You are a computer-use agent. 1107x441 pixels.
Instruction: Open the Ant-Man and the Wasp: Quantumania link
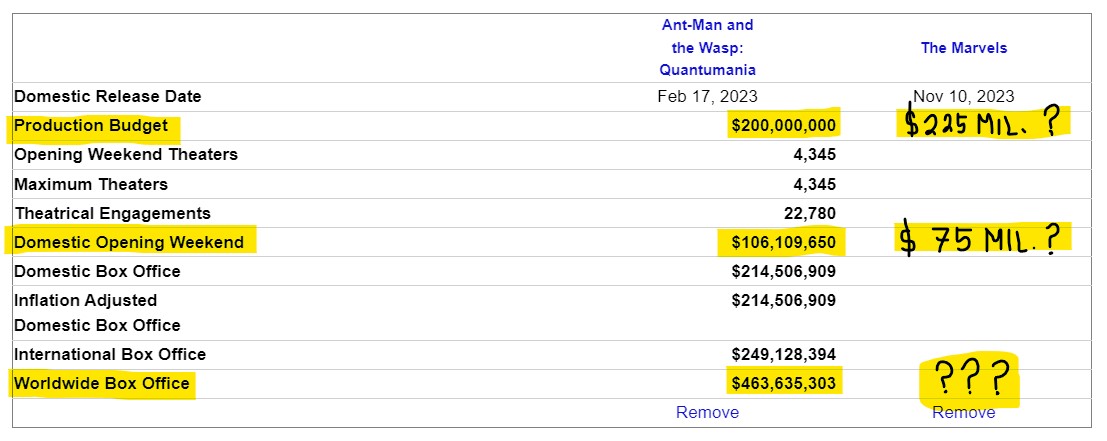(x=707, y=47)
